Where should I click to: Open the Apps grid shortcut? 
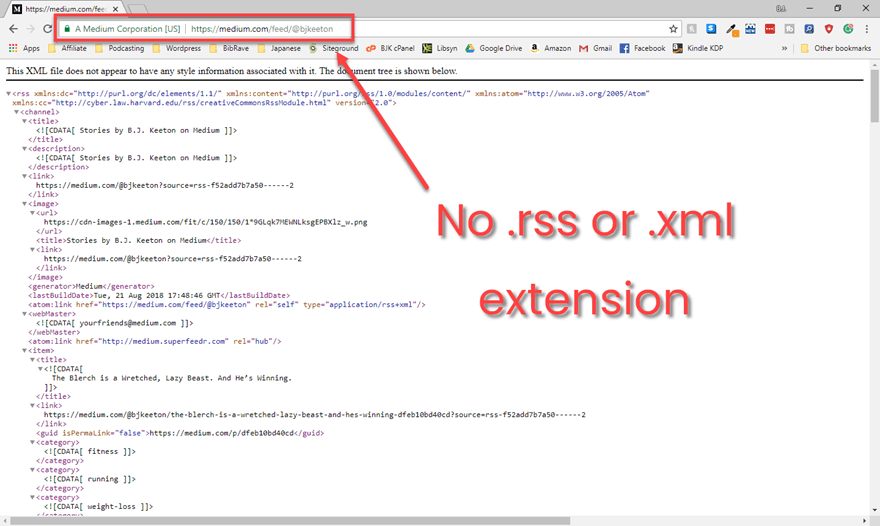[24, 48]
